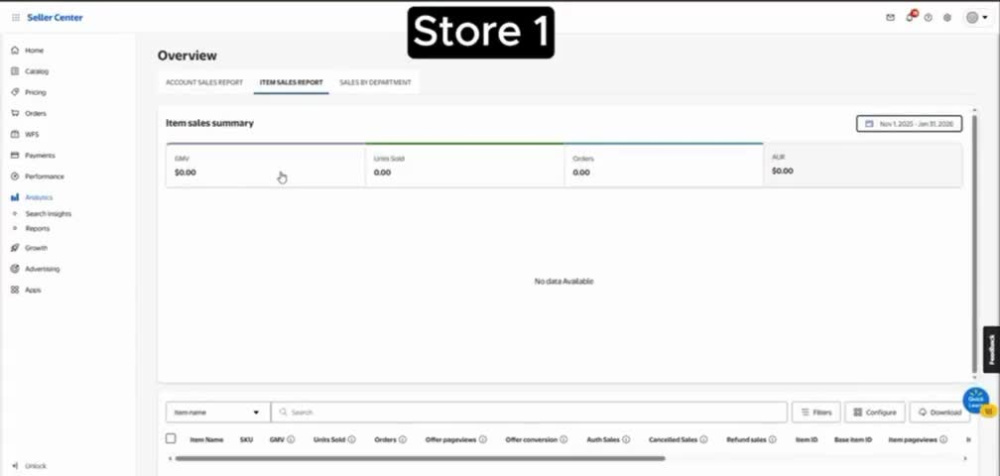Image resolution: width=1000 pixels, height=476 pixels.
Task: Click the Cancelled Sales info icon
Action: click(x=703, y=440)
